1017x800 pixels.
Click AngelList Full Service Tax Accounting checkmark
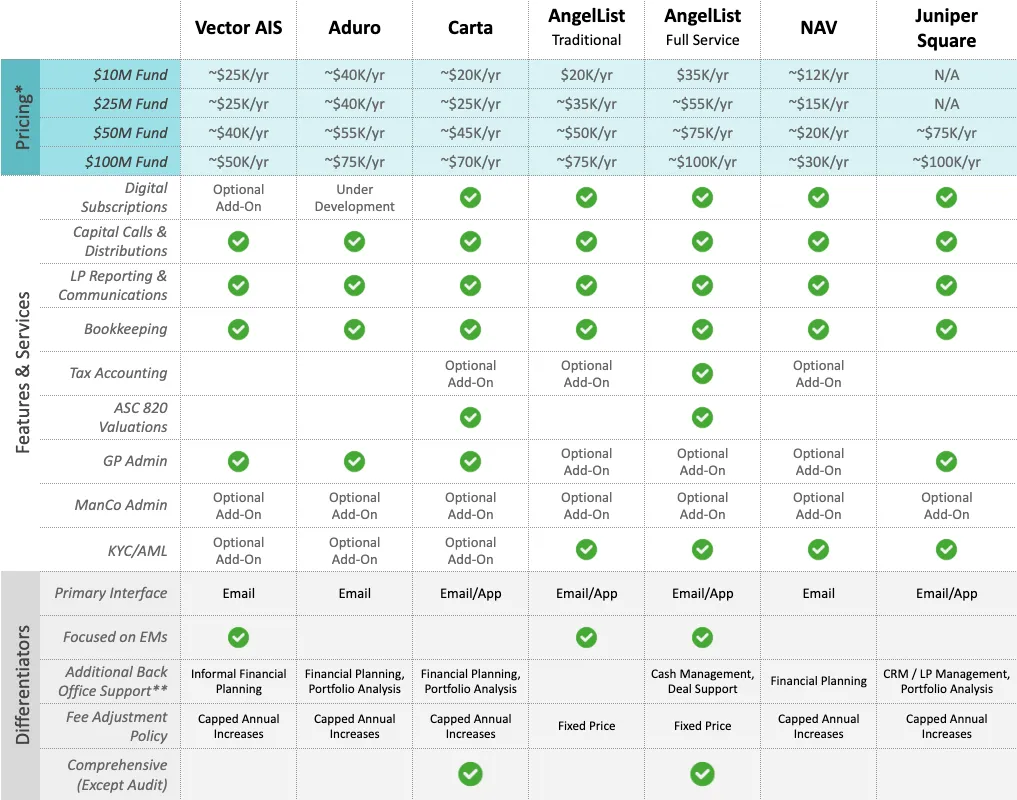[702, 373]
